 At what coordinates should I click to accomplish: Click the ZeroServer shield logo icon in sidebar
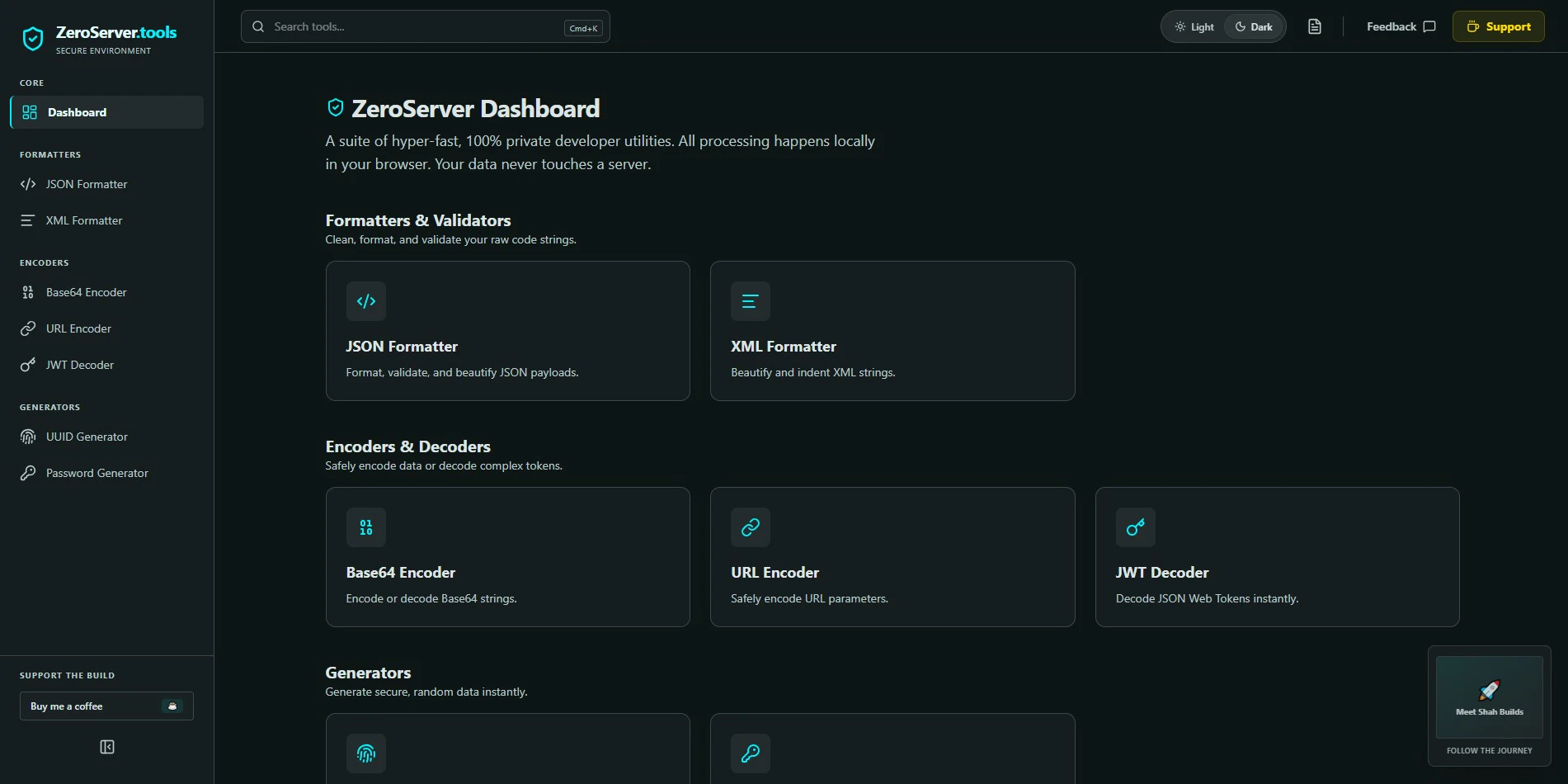(x=33, y=39)
